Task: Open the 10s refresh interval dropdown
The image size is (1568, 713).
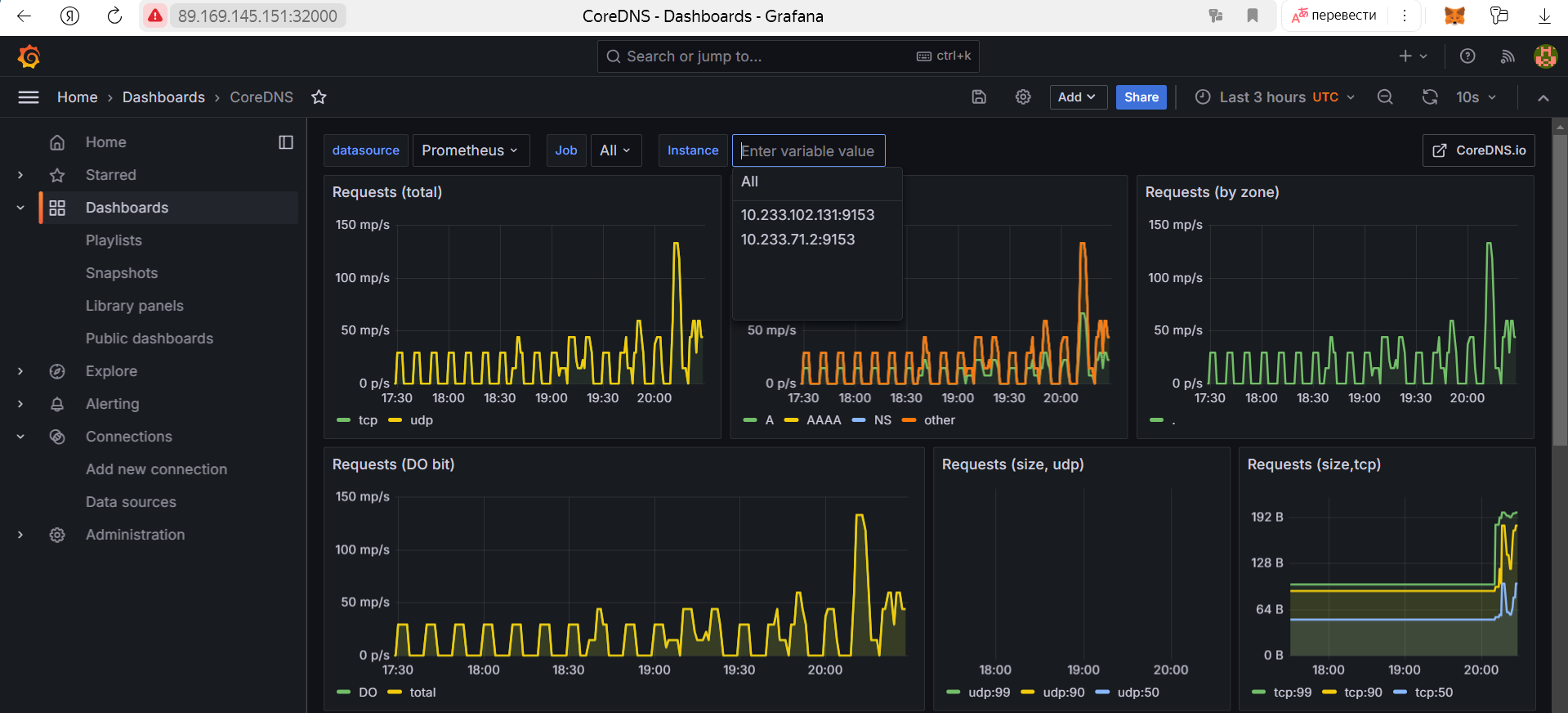Action: click(x=1476, y=97)
